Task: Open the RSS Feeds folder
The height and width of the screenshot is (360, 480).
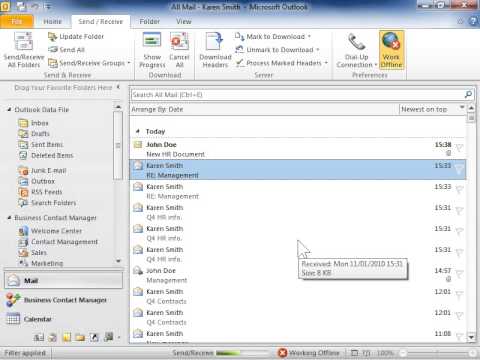Action: [x=41, y=192]
